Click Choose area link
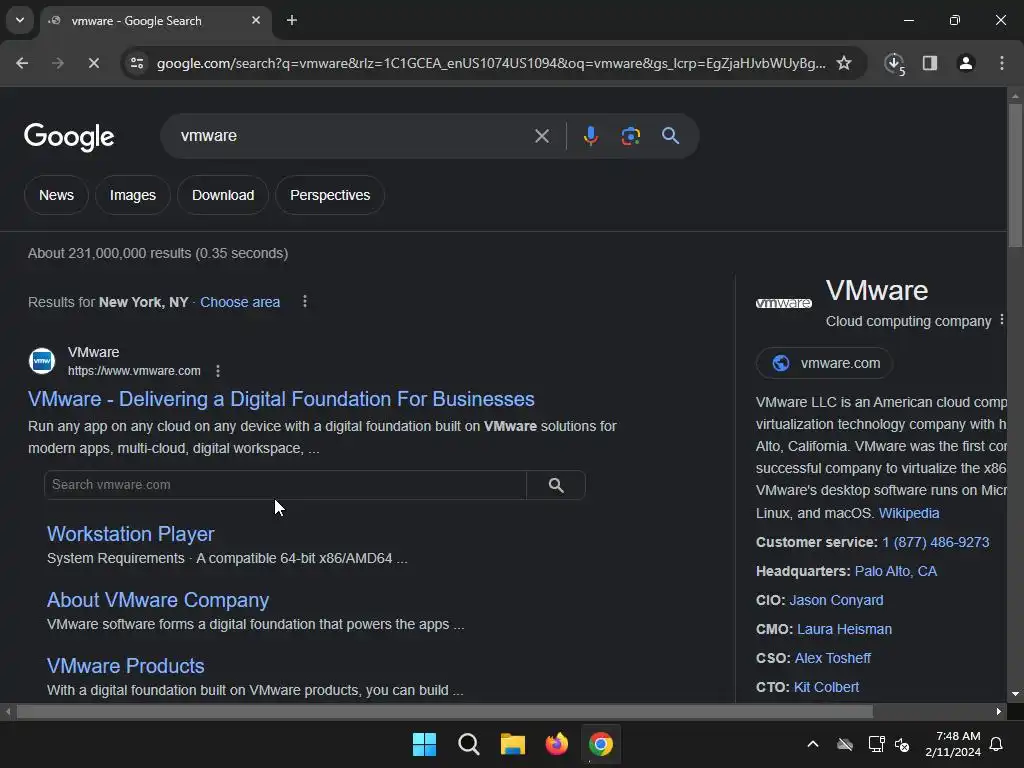The image size is (1024, 768). (240, 302)
